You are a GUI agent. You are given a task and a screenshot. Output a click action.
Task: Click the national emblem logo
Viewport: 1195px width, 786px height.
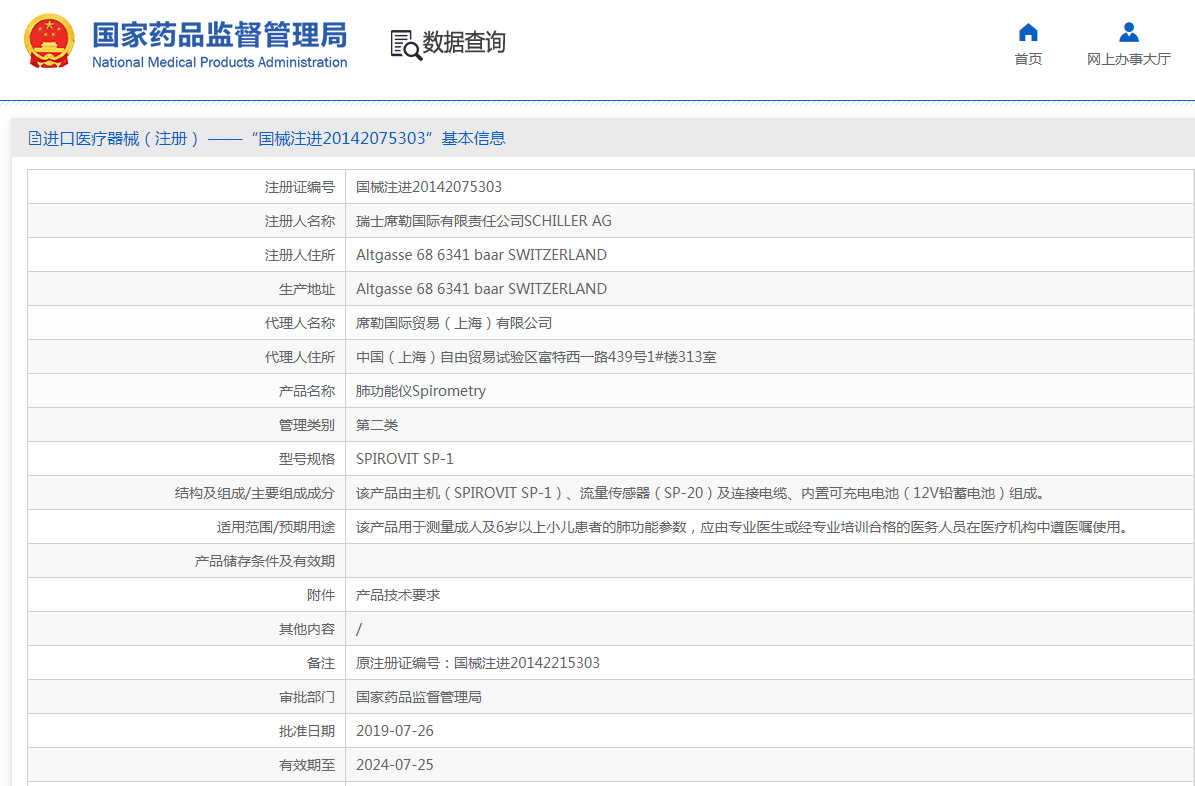coord(50,41)
